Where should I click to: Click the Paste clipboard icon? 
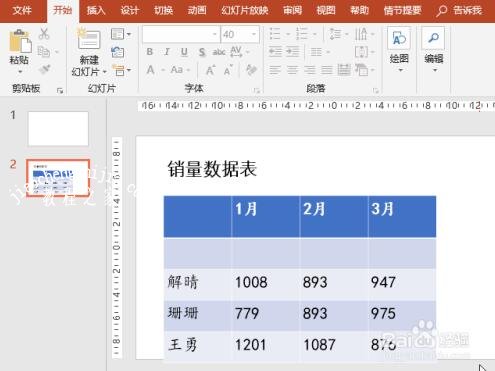[x=20, y=41]
